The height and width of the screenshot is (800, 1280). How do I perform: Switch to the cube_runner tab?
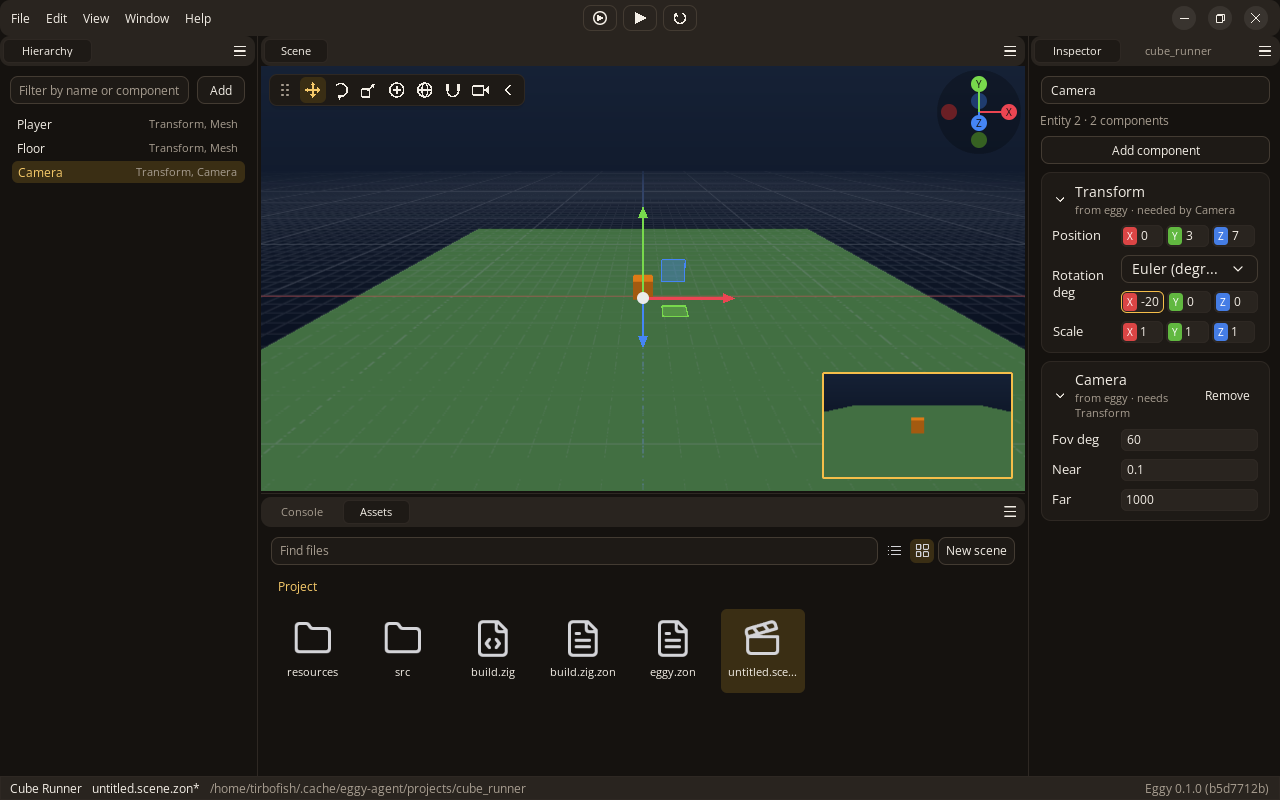[1178, 51]
